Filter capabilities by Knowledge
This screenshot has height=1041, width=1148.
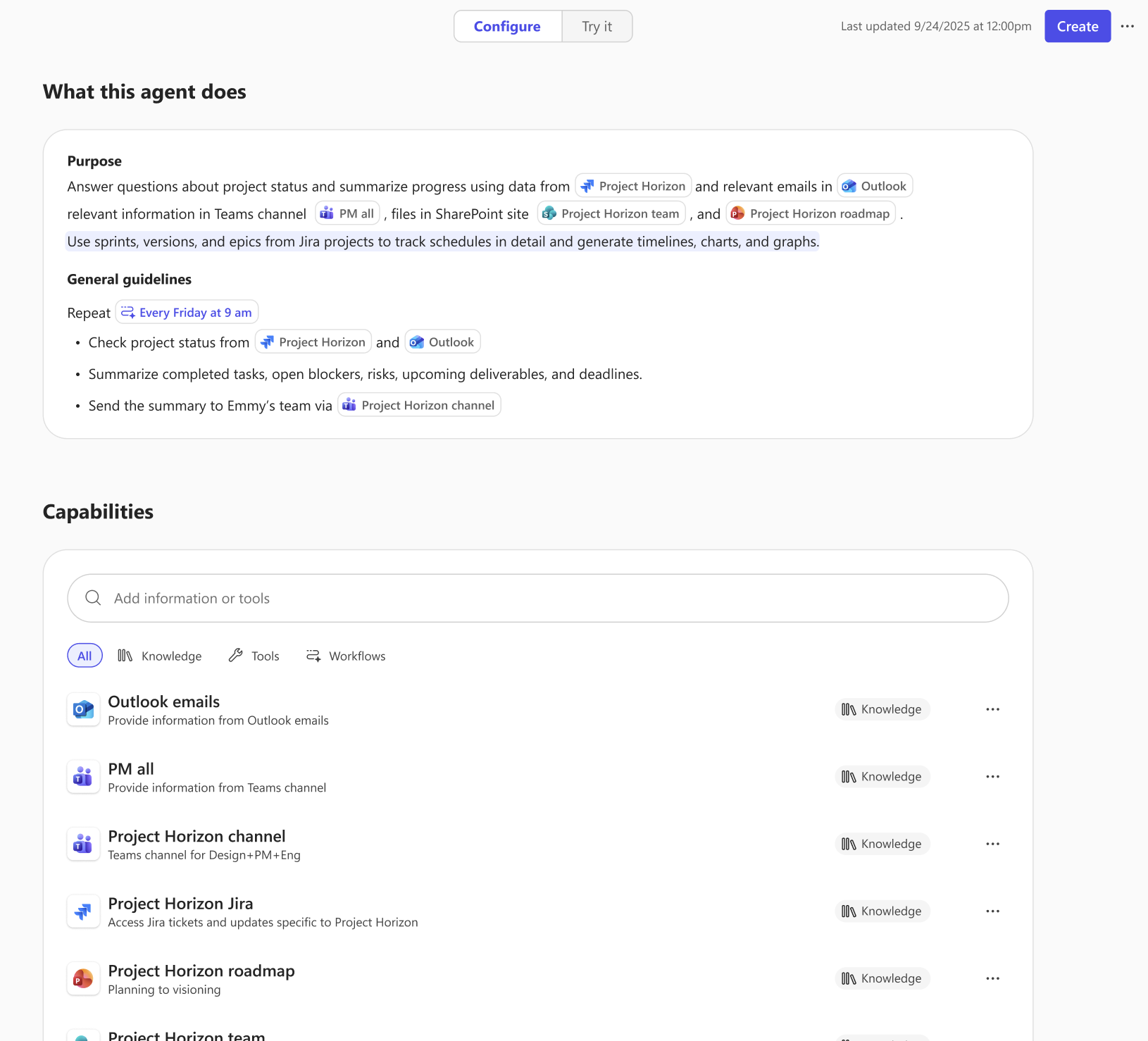click(x=160, y=656)
